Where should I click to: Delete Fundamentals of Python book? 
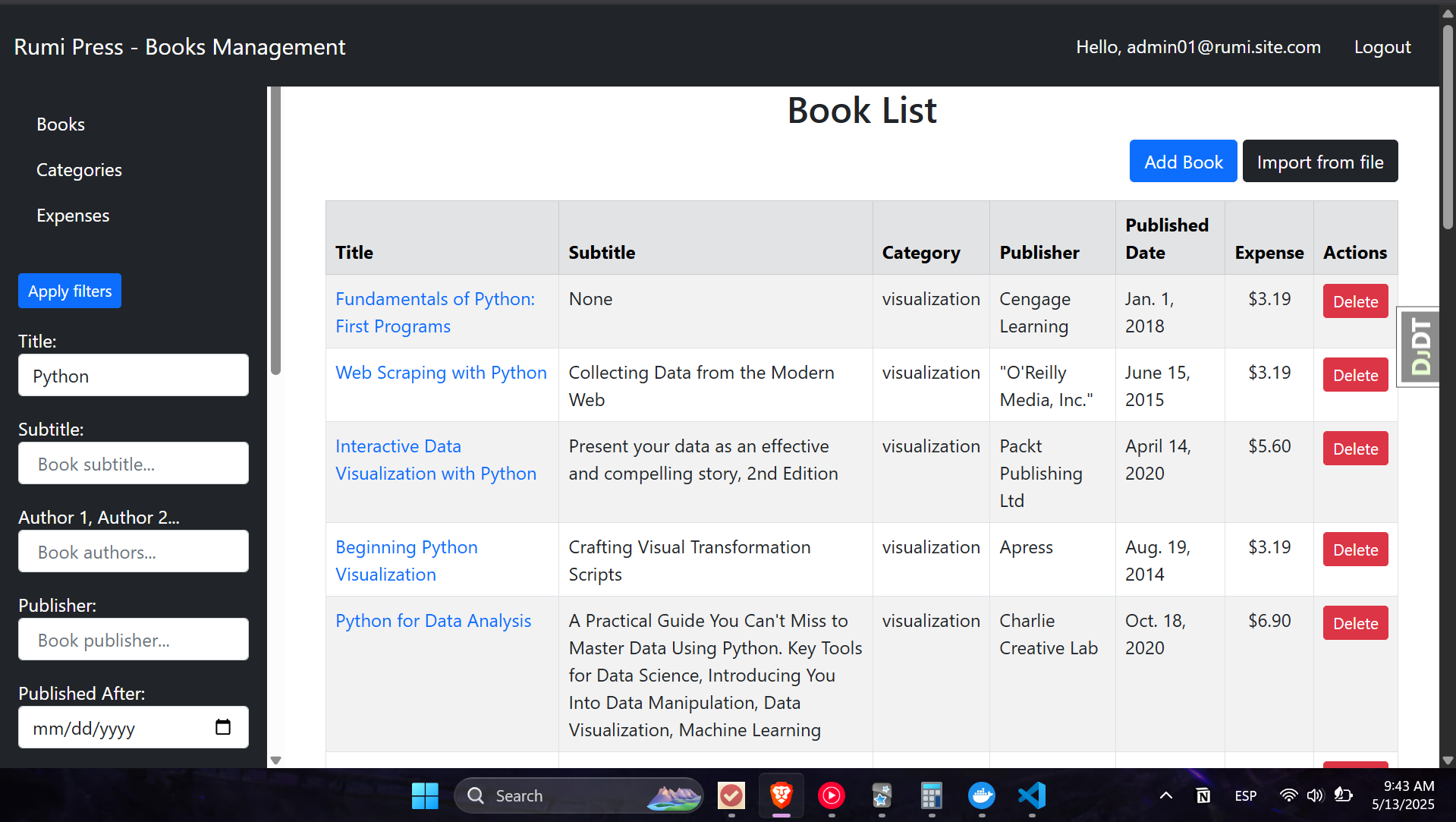click(1355, 301)
